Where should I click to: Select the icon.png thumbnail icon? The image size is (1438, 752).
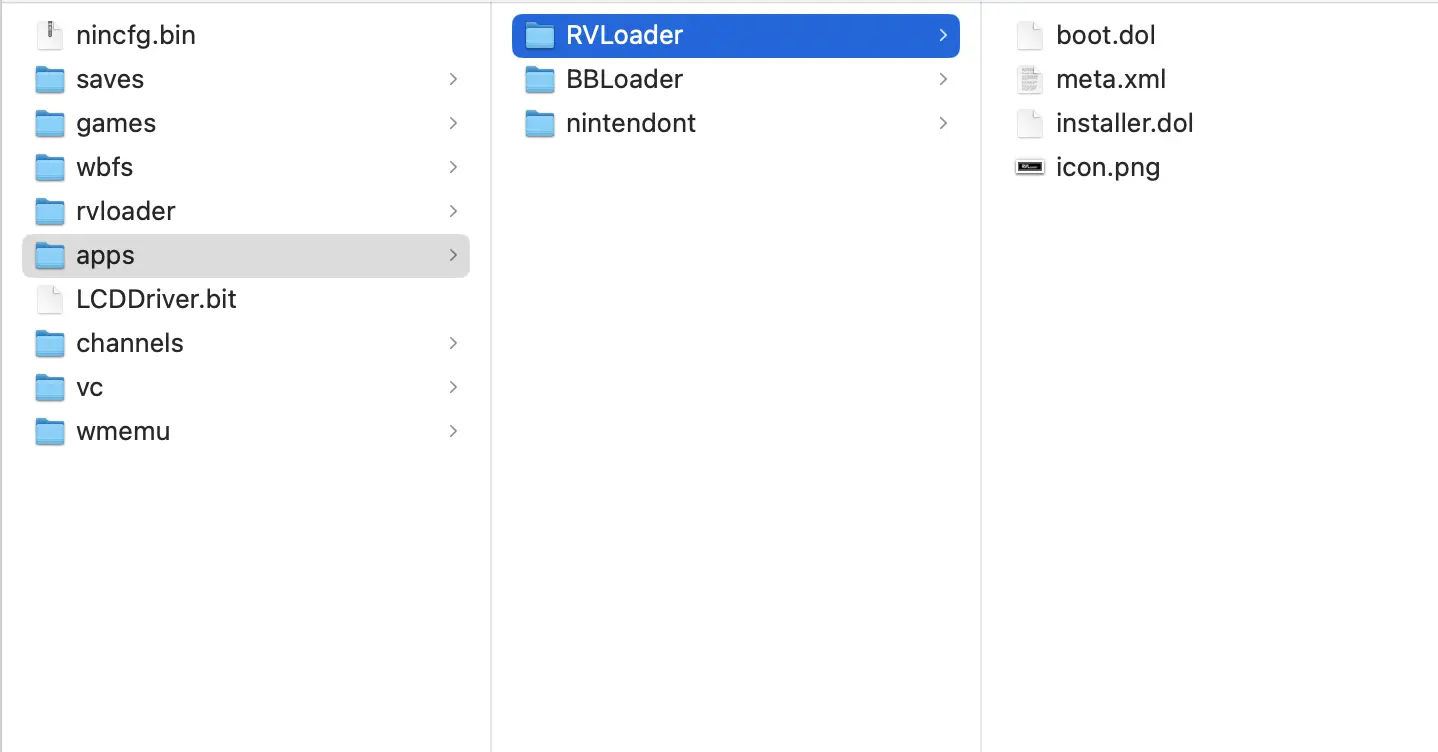[1029, 167]
